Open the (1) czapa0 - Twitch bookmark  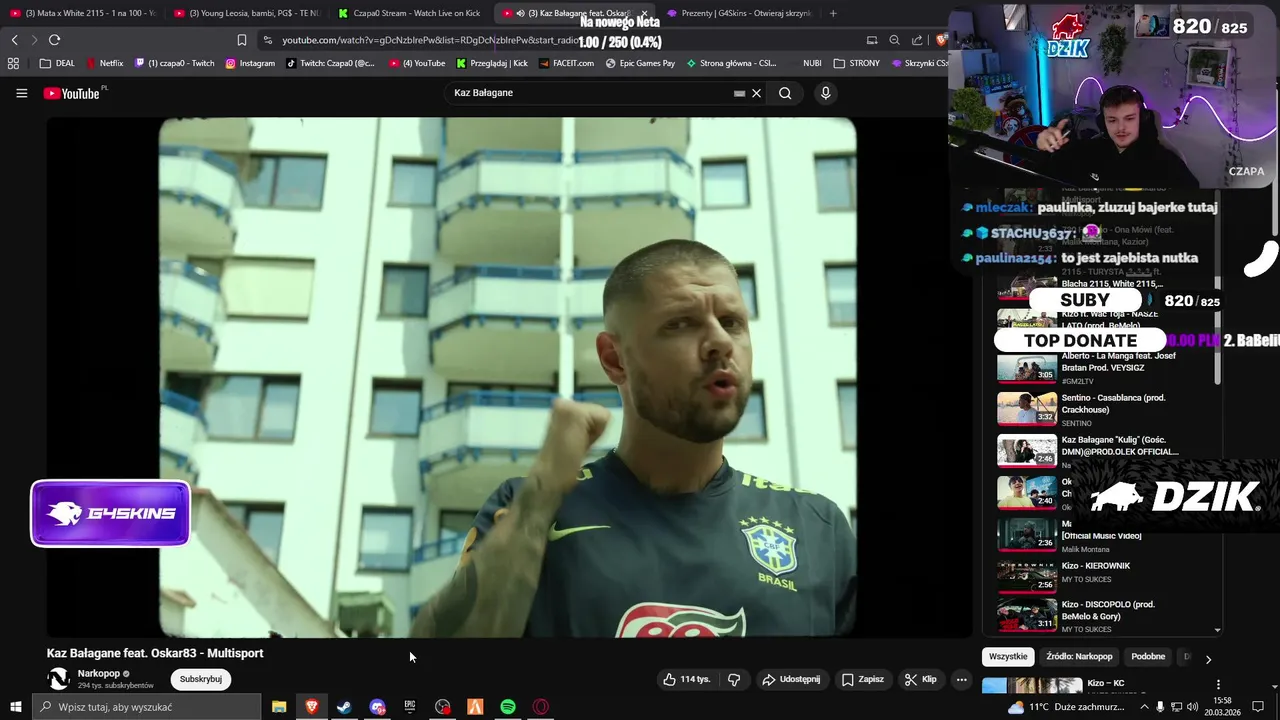coord(174,63)
